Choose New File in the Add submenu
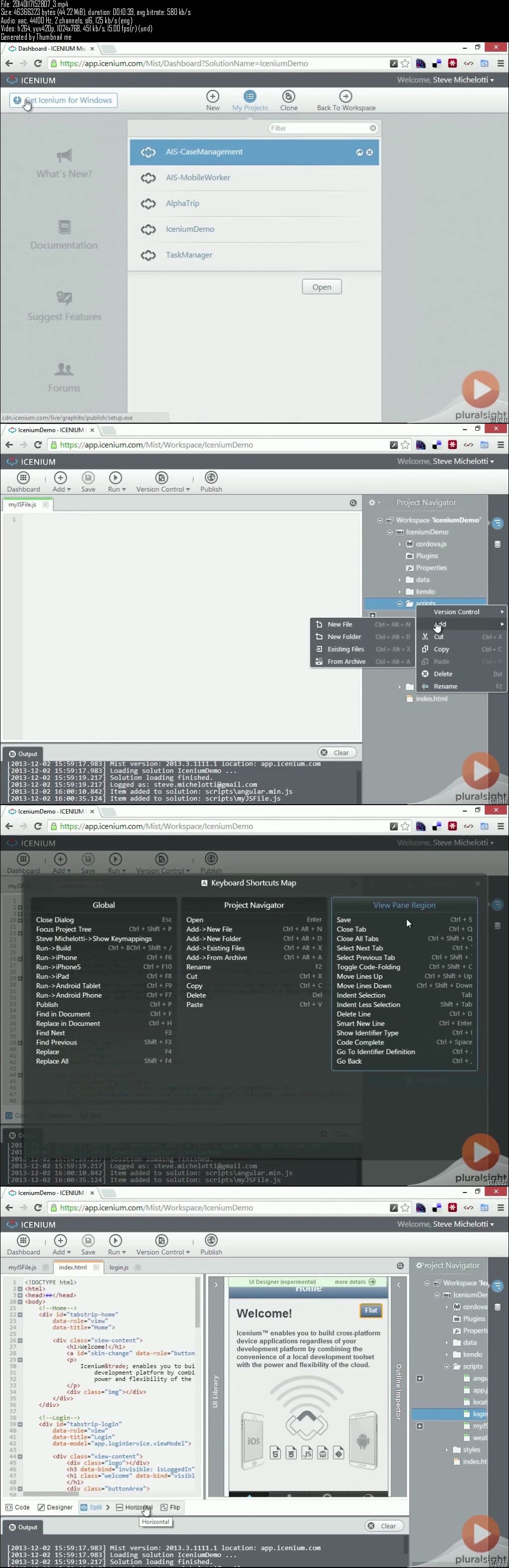 (x=363, y=624)
